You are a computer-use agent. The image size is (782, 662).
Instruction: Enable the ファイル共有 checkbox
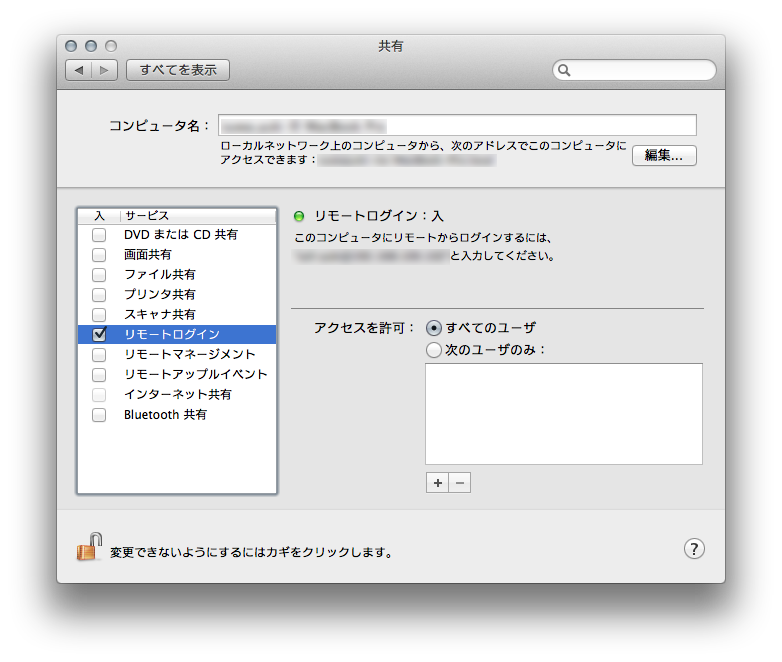(99, 275)
